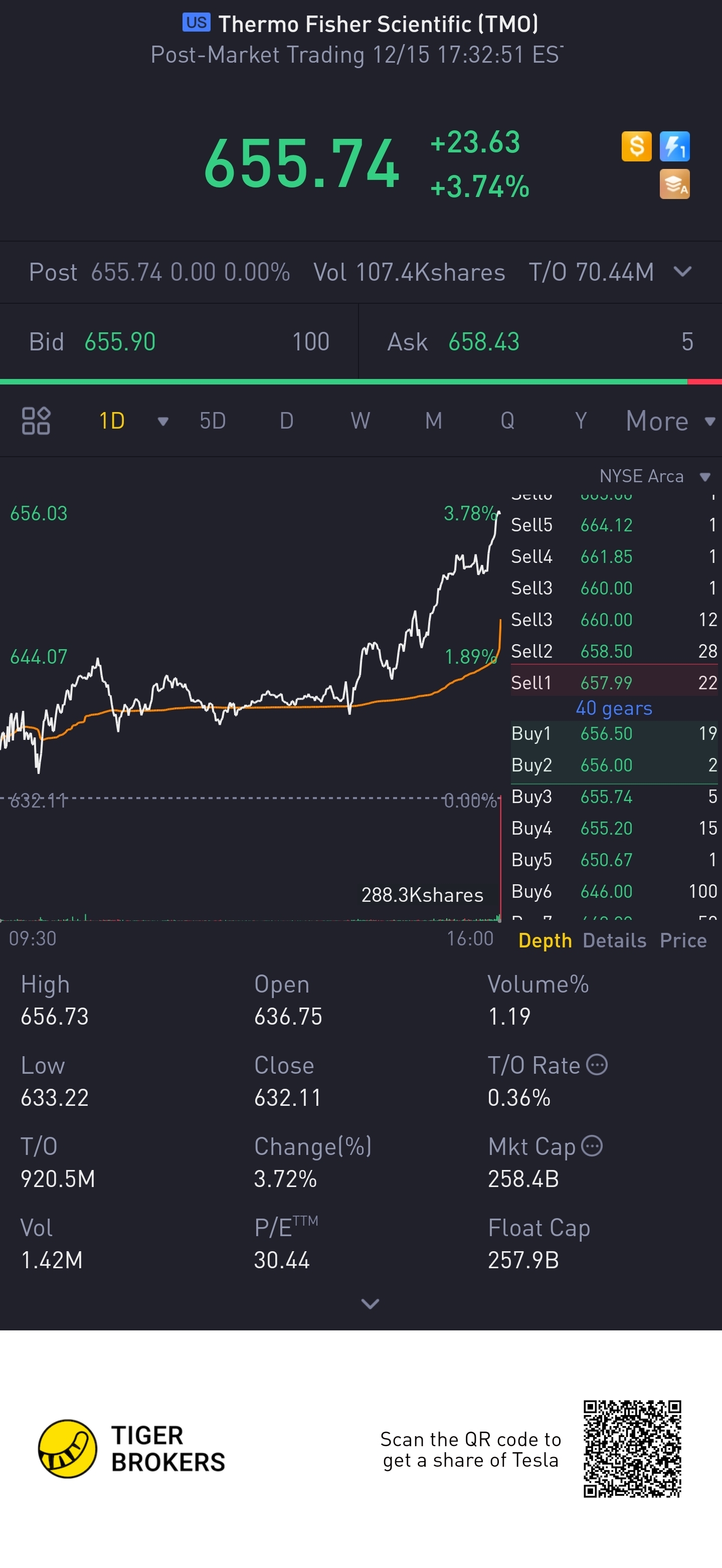Tap the Tiger Brokers logo
This screenshot has width=722, height=1568.
[131, 1449]
